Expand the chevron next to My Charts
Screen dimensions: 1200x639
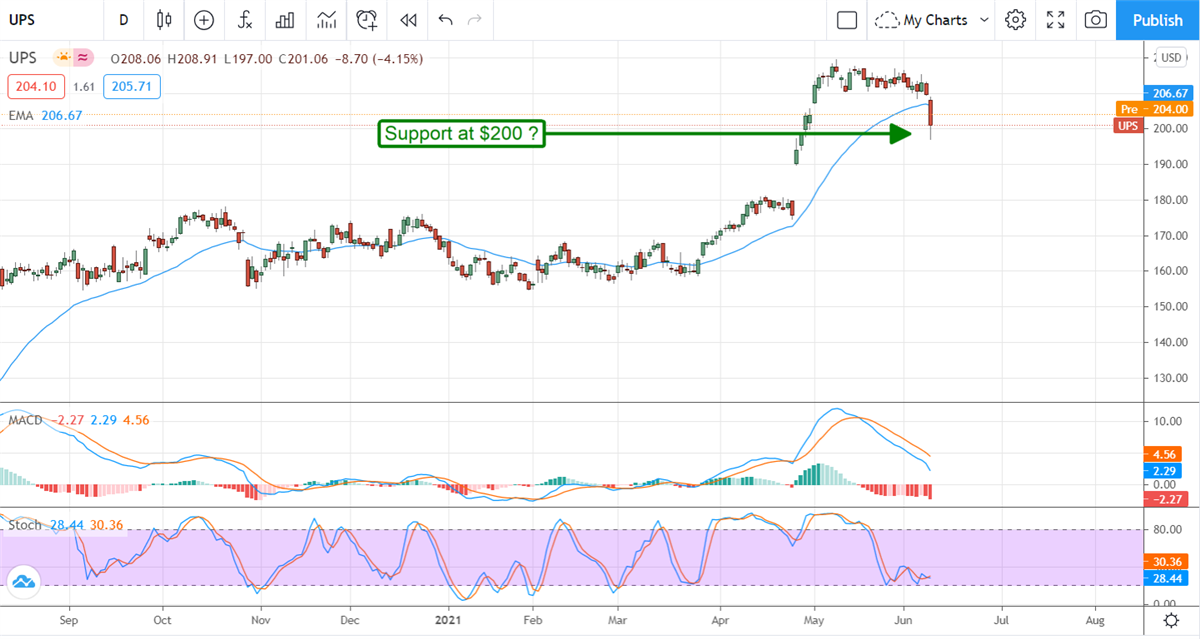[985, 19]
